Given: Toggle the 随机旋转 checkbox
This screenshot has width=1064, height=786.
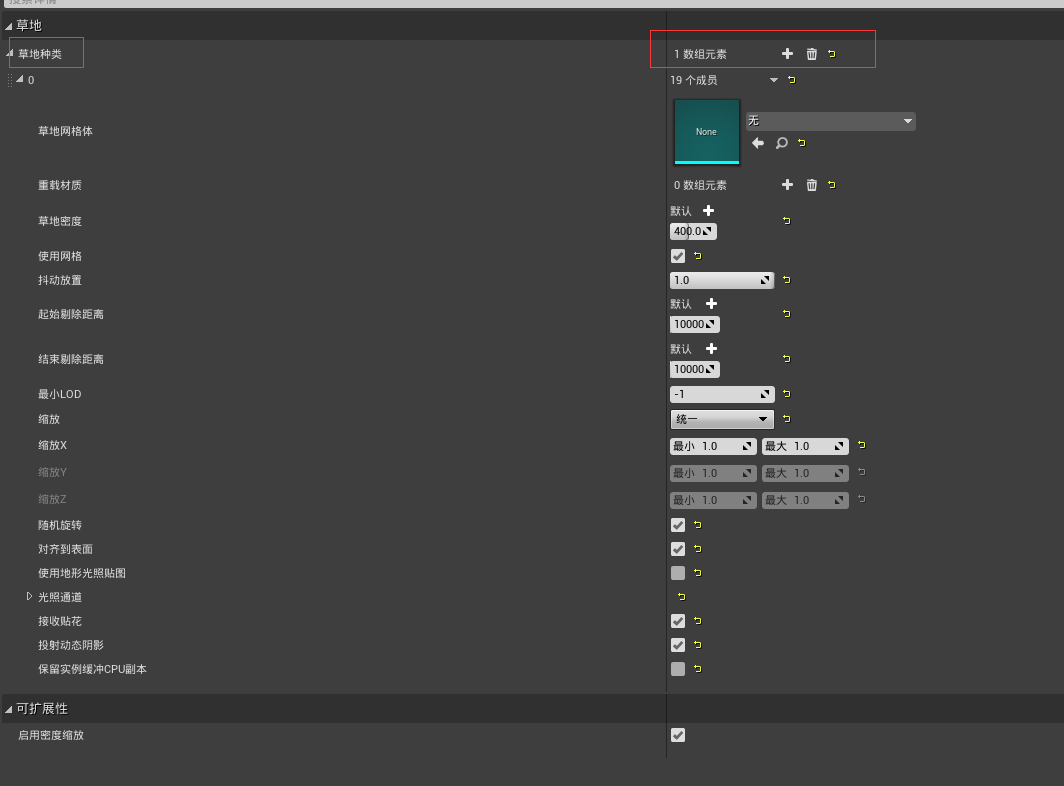Looking at the screenshot, I should point(678,525).
